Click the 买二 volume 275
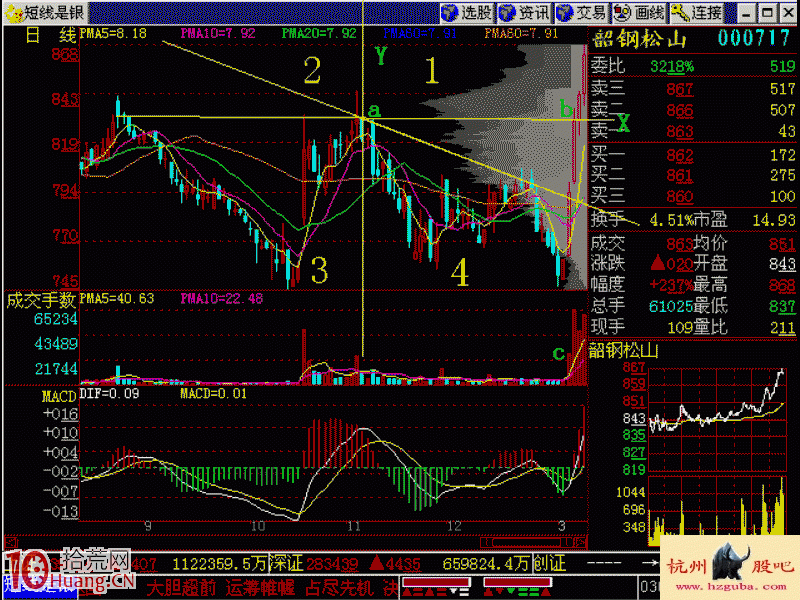Screen dimensions: 800x600 point(783,176)
